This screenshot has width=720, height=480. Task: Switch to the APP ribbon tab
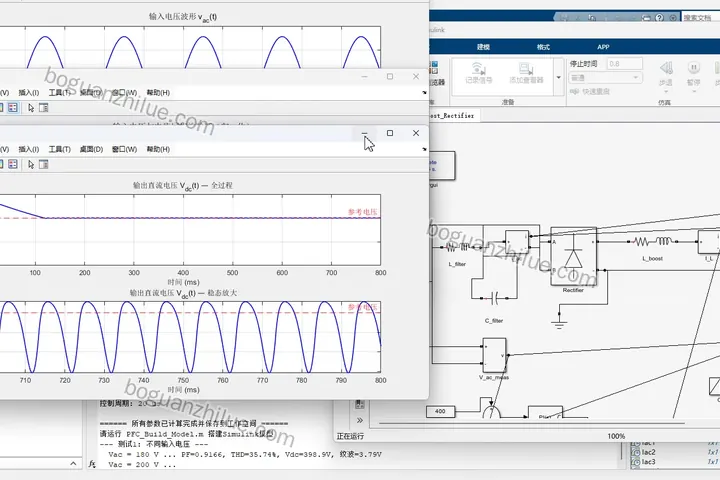point(603,47)
